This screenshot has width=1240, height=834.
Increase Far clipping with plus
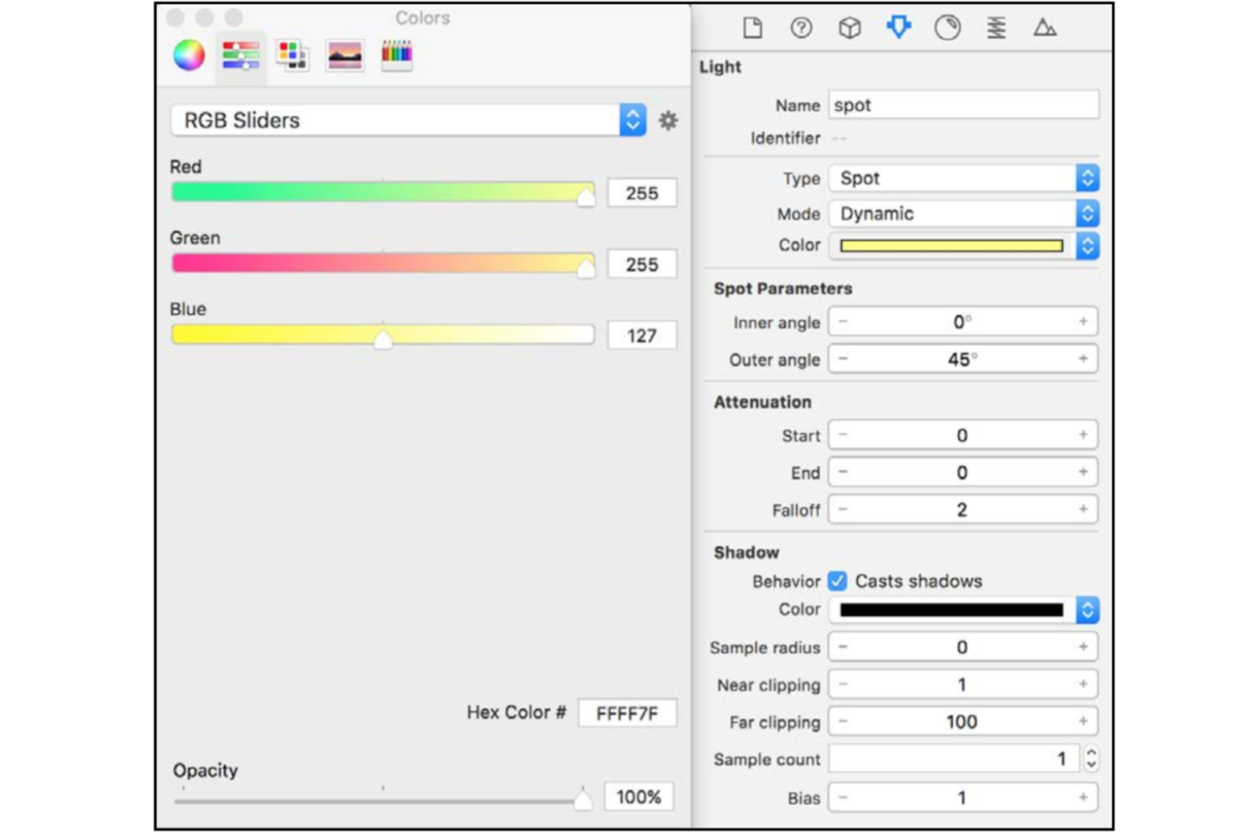click(x=1083, y=722)
